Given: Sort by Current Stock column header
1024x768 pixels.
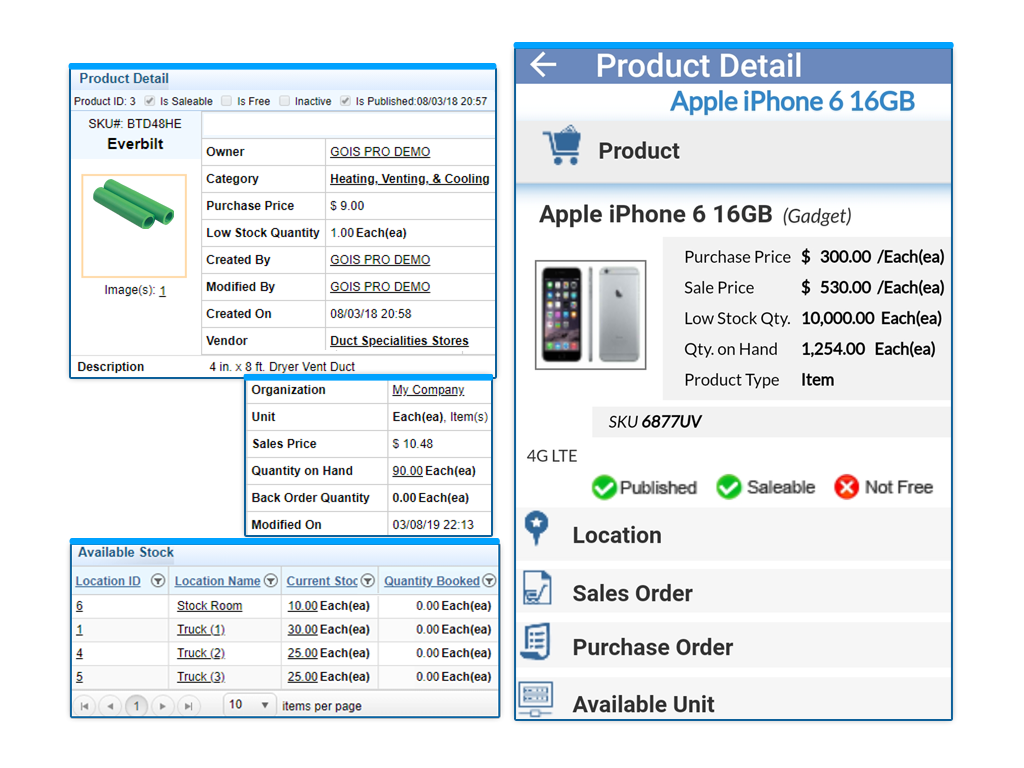Looking at the screenshot, I should [322, 581].
